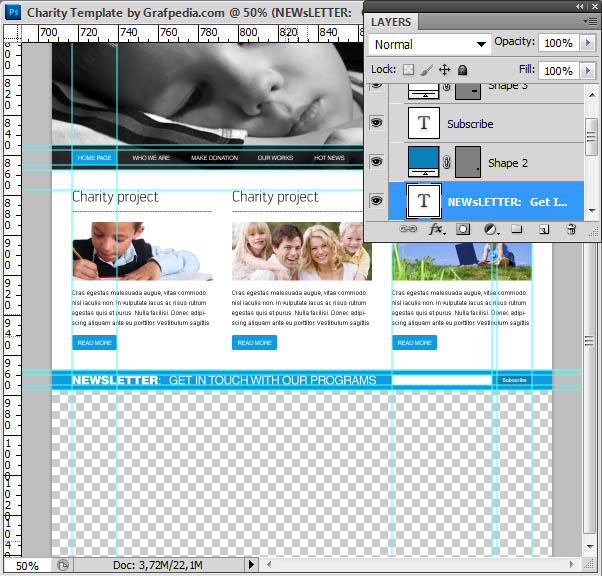Click MAKE DONATION nav item
This screenshot has height=576, width=602.
tap(214, 158)
